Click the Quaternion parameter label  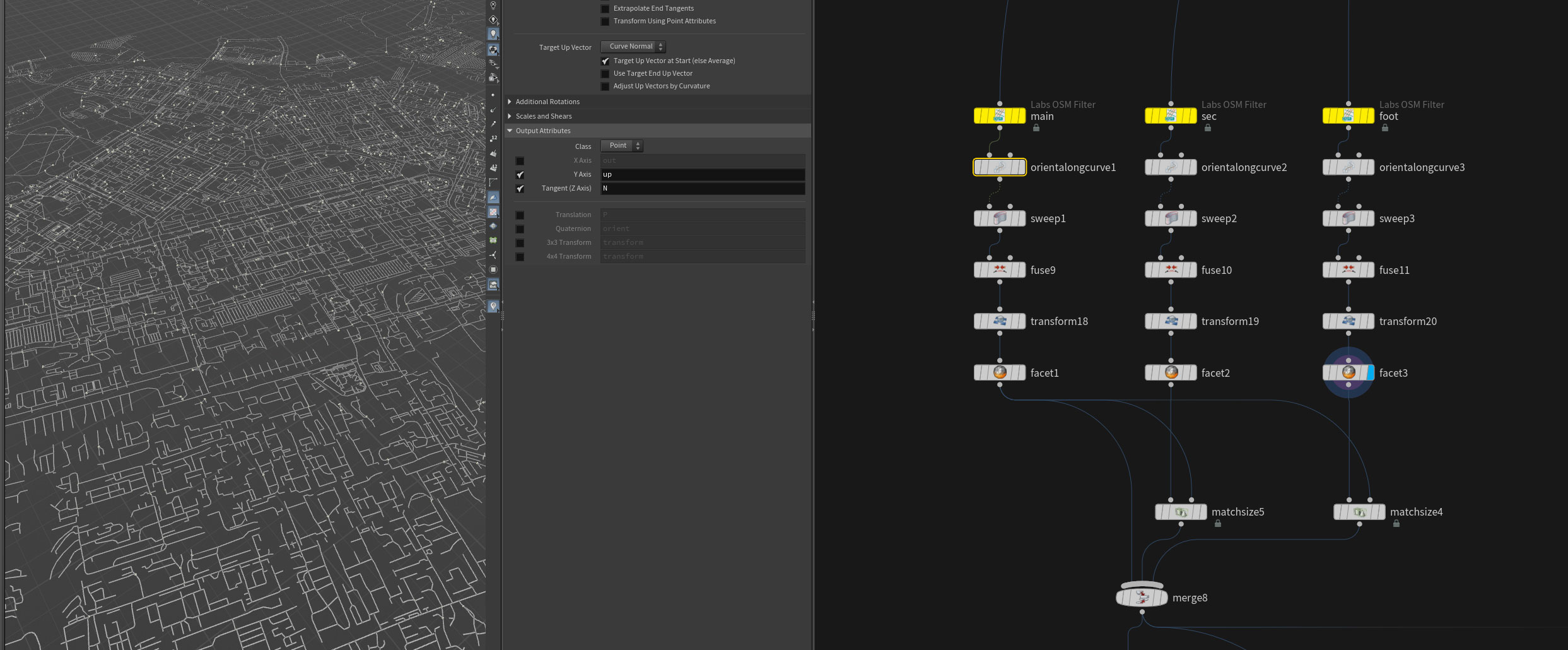click(573, 228)
